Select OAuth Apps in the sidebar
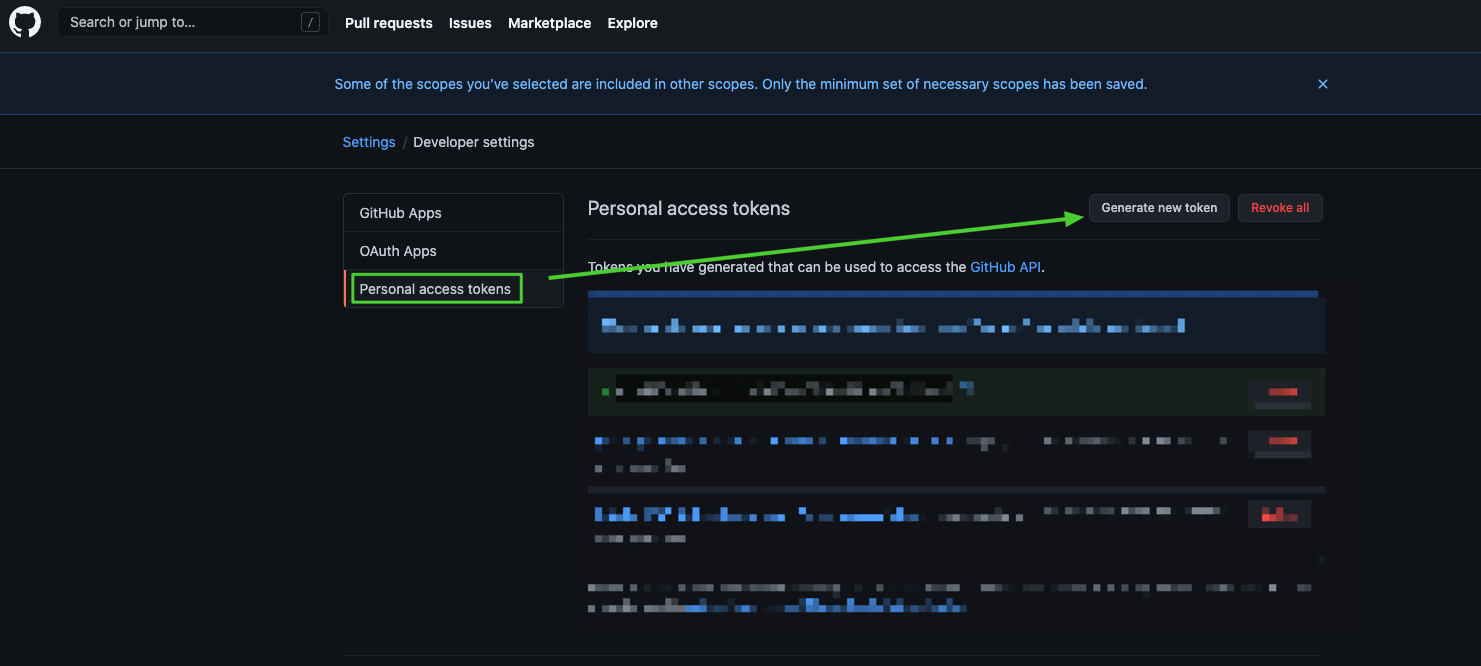Image resolution: width=1481 pixels, height=666 pixels. click(454, 251)
